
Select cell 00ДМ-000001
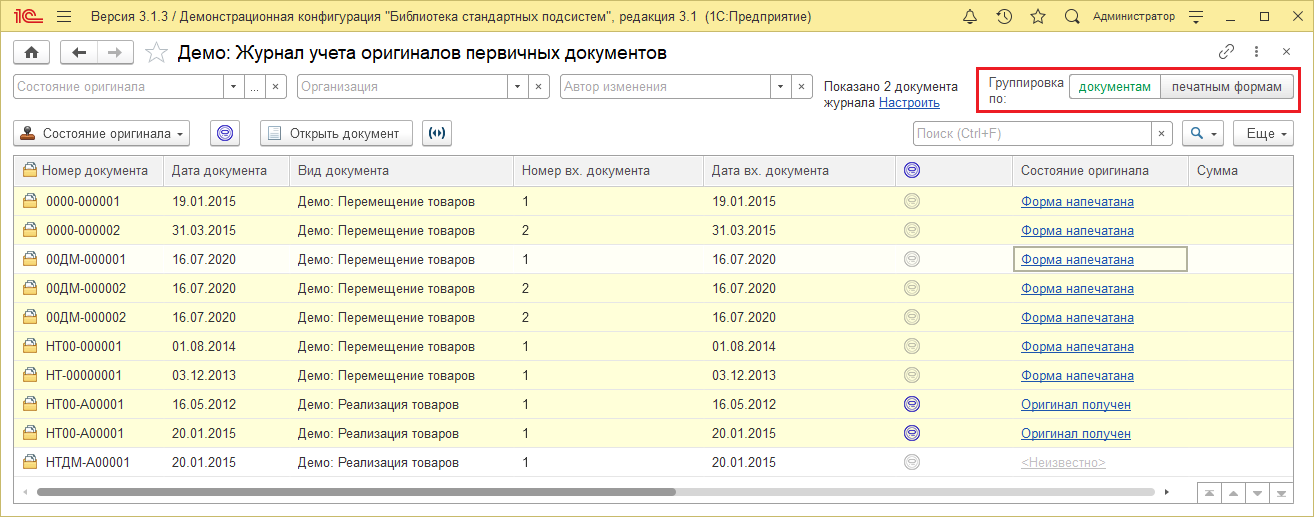[x=89, y=259]
